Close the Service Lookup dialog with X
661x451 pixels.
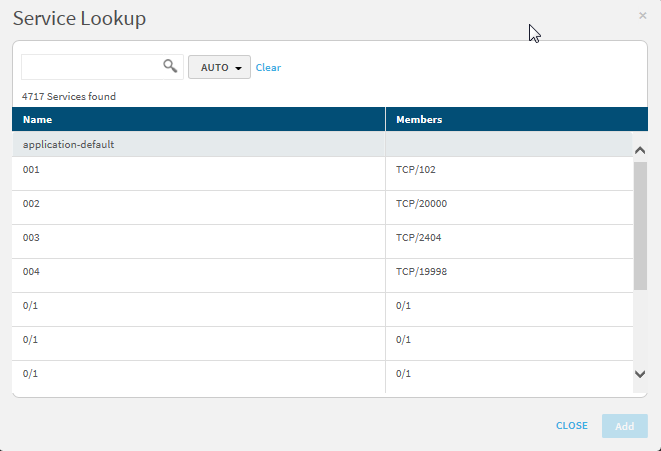[642, 16]
